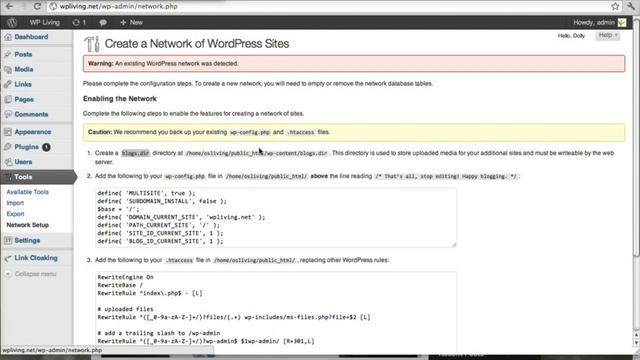Open the comments bubble in admin bar
The width and height of the screenshot is (640, 360).
[x=103, y=22]
